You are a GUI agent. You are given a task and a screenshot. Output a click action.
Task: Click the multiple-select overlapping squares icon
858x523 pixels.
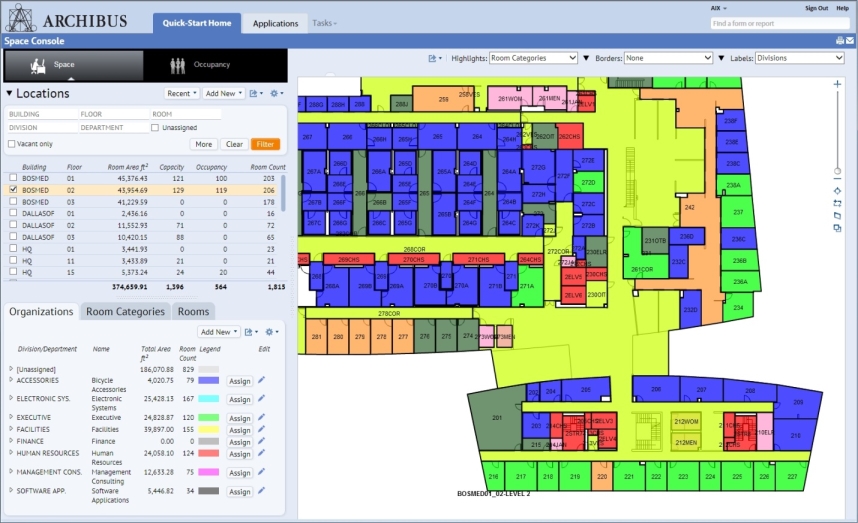[x=837, y=228]
